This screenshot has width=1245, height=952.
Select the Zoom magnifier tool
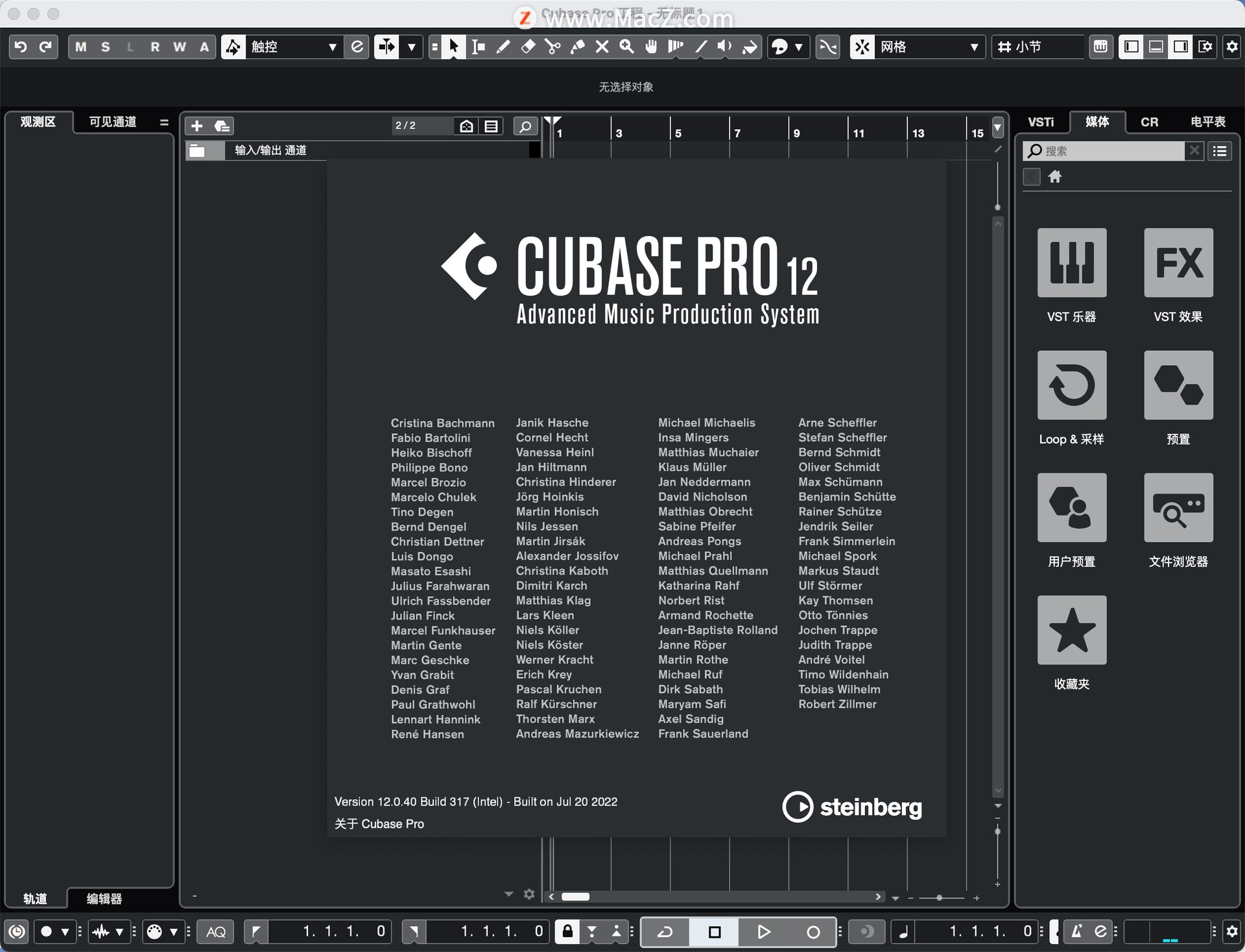[626, 47]
